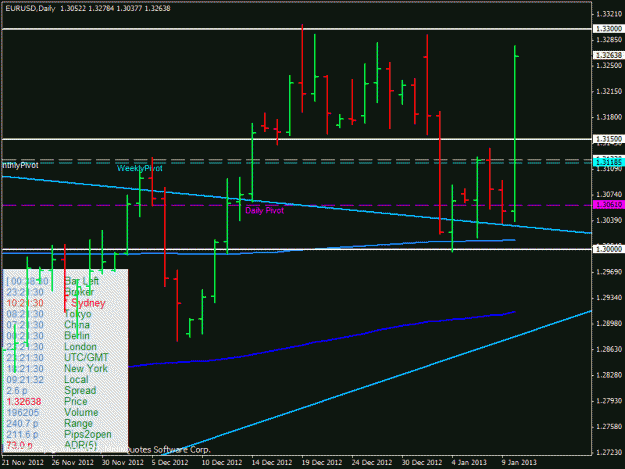Click the 1.32500 price axis value
625x469 pixels.
coord(609,65)
